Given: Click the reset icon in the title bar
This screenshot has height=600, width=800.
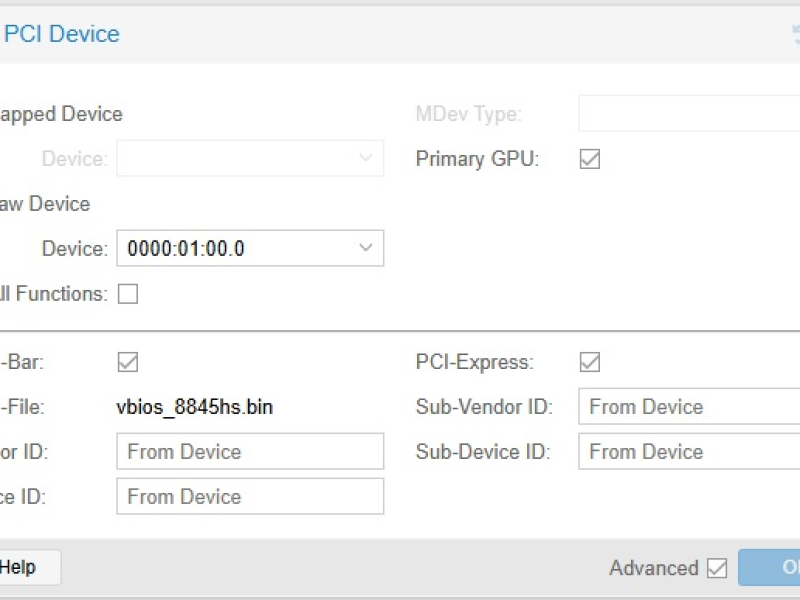Looking at the screenshot, I should (796, 35).
